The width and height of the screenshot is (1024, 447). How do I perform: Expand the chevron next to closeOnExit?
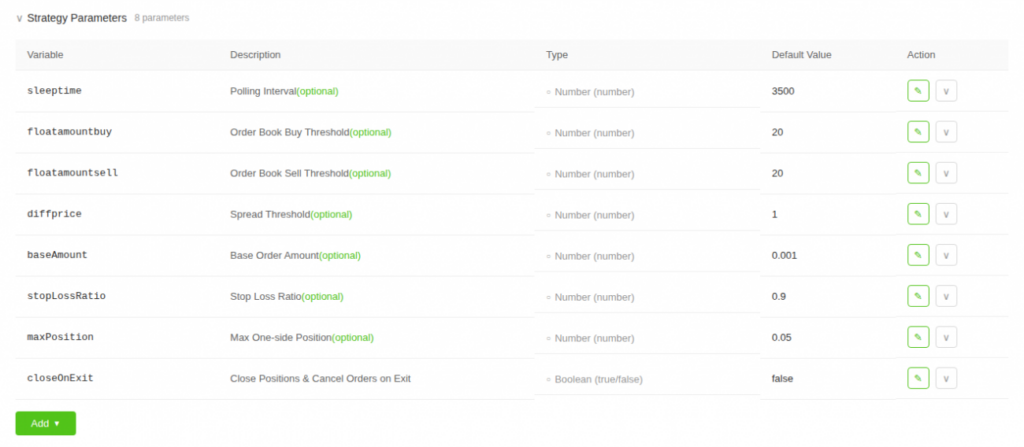[946, 378]
